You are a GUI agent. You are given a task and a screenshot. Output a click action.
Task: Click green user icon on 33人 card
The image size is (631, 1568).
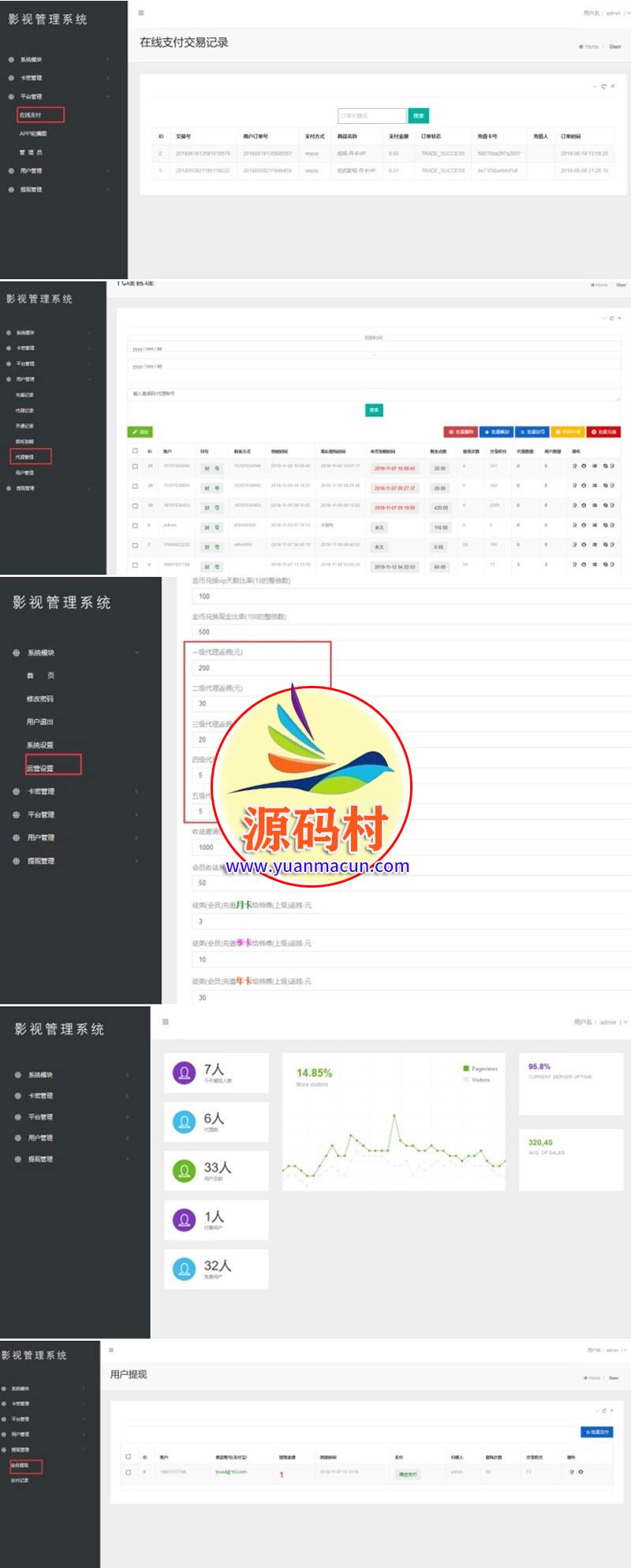pyautogui.click(x=184, y=1171)
